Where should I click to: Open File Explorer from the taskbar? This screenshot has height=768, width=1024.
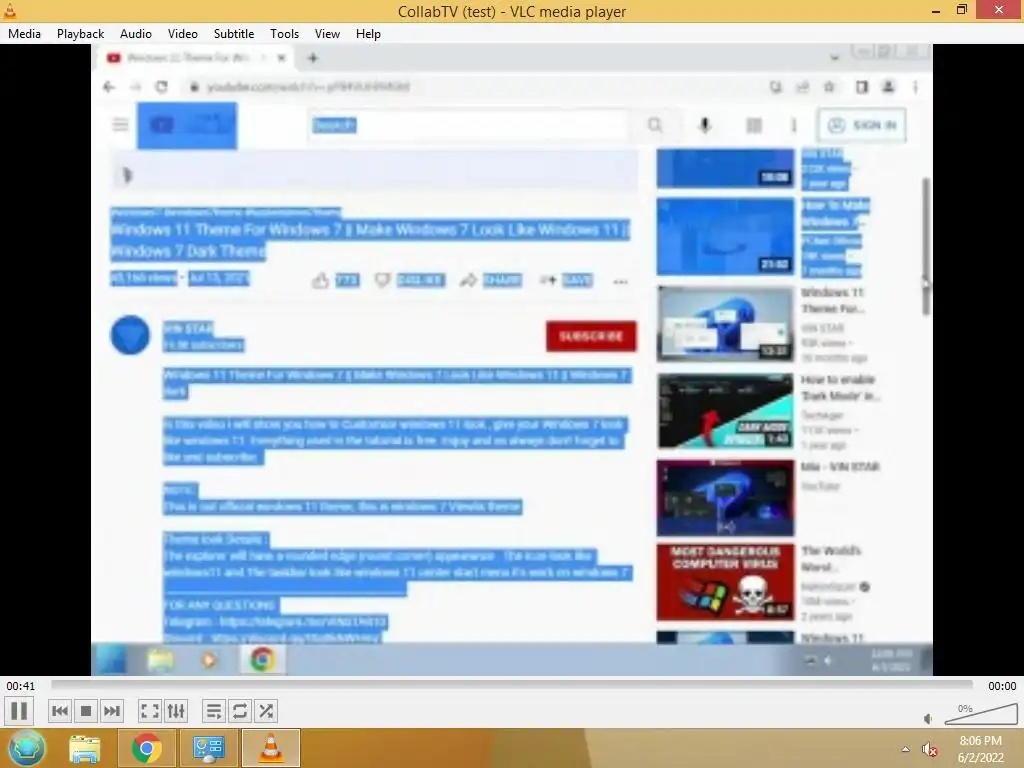(86, 749)
